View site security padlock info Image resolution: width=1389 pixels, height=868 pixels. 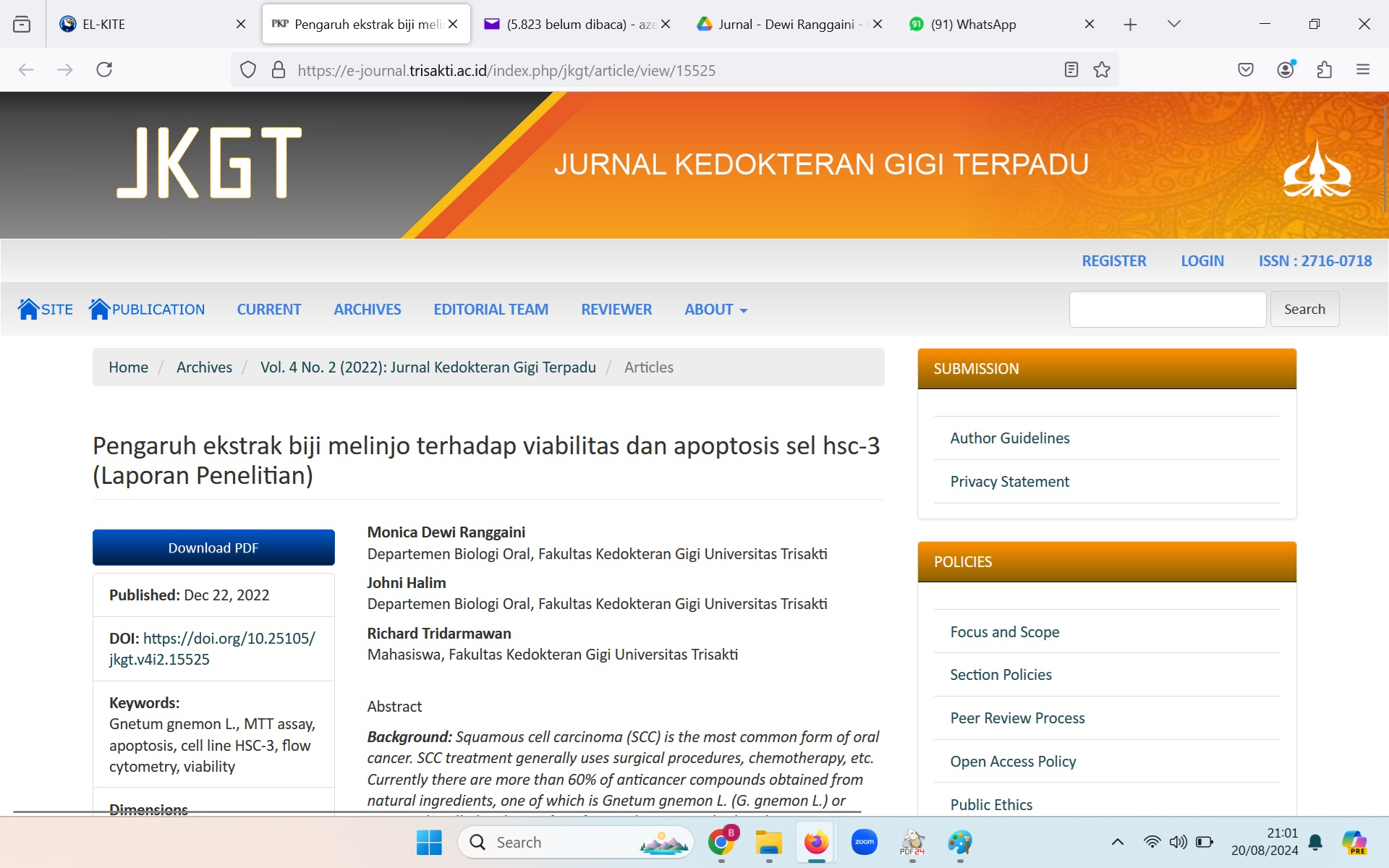click(x=279, y=70)
